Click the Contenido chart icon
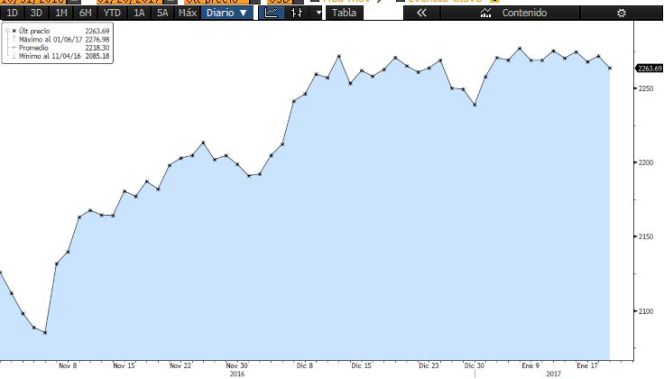 (486, 13)
